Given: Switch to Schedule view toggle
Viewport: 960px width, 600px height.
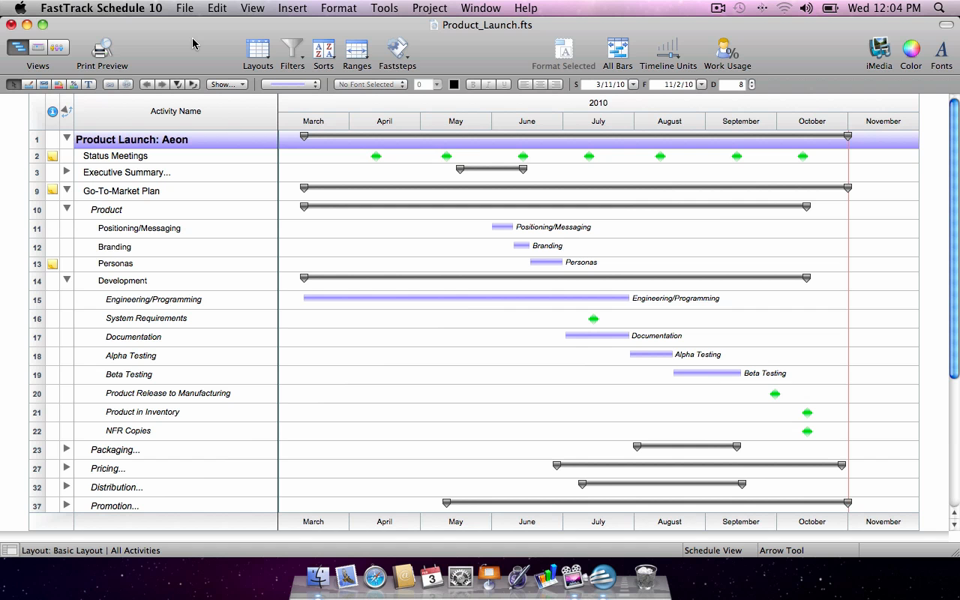Looking at the screenshot, I should click(18, 47).
